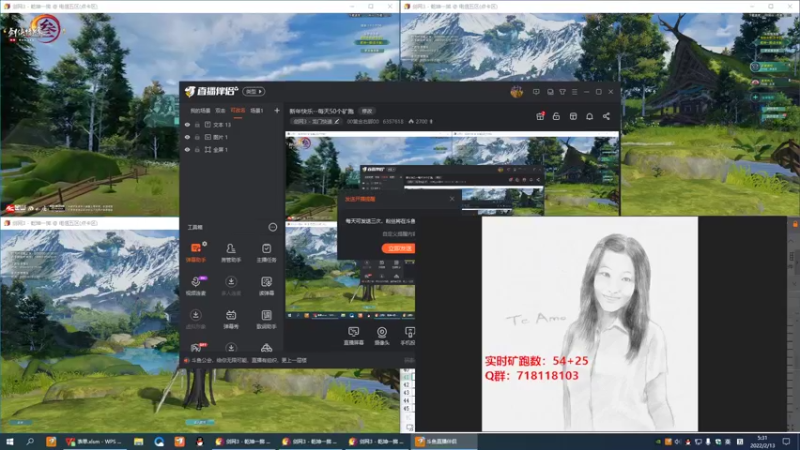Select the 图片 1 source row
800x450 pixels.
click(232, 137)
